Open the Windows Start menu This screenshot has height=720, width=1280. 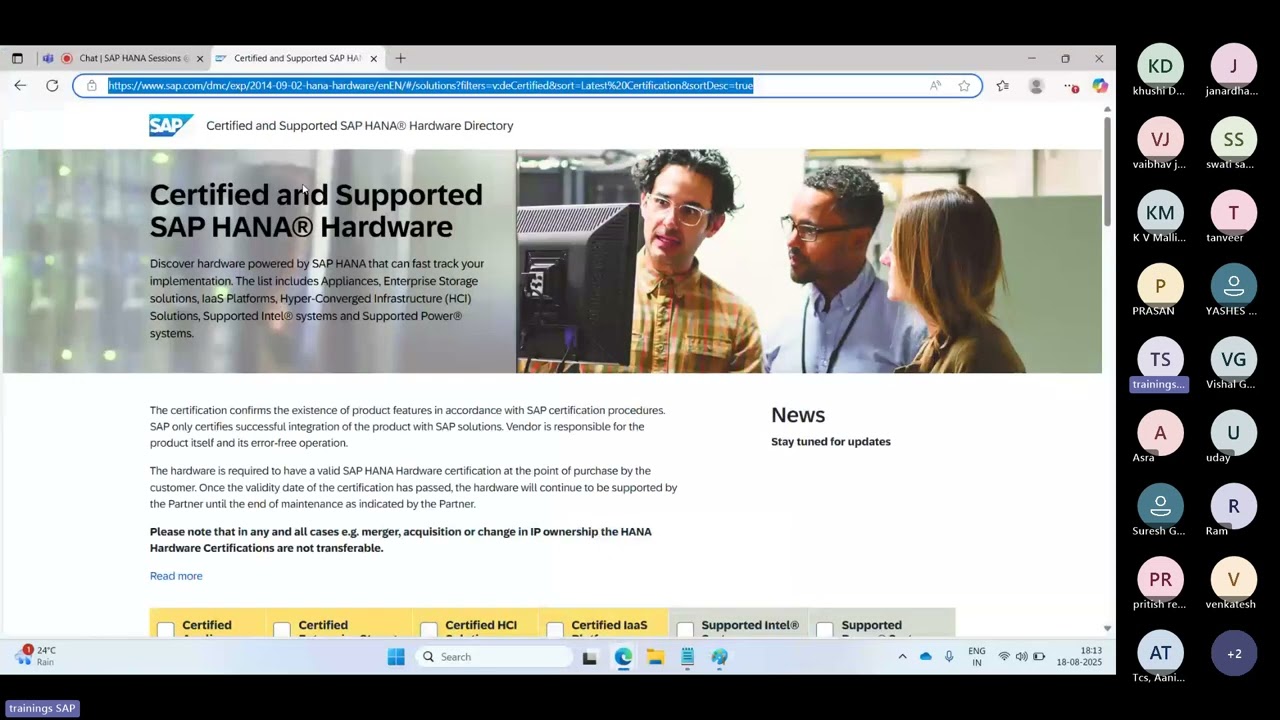[396, 657]
